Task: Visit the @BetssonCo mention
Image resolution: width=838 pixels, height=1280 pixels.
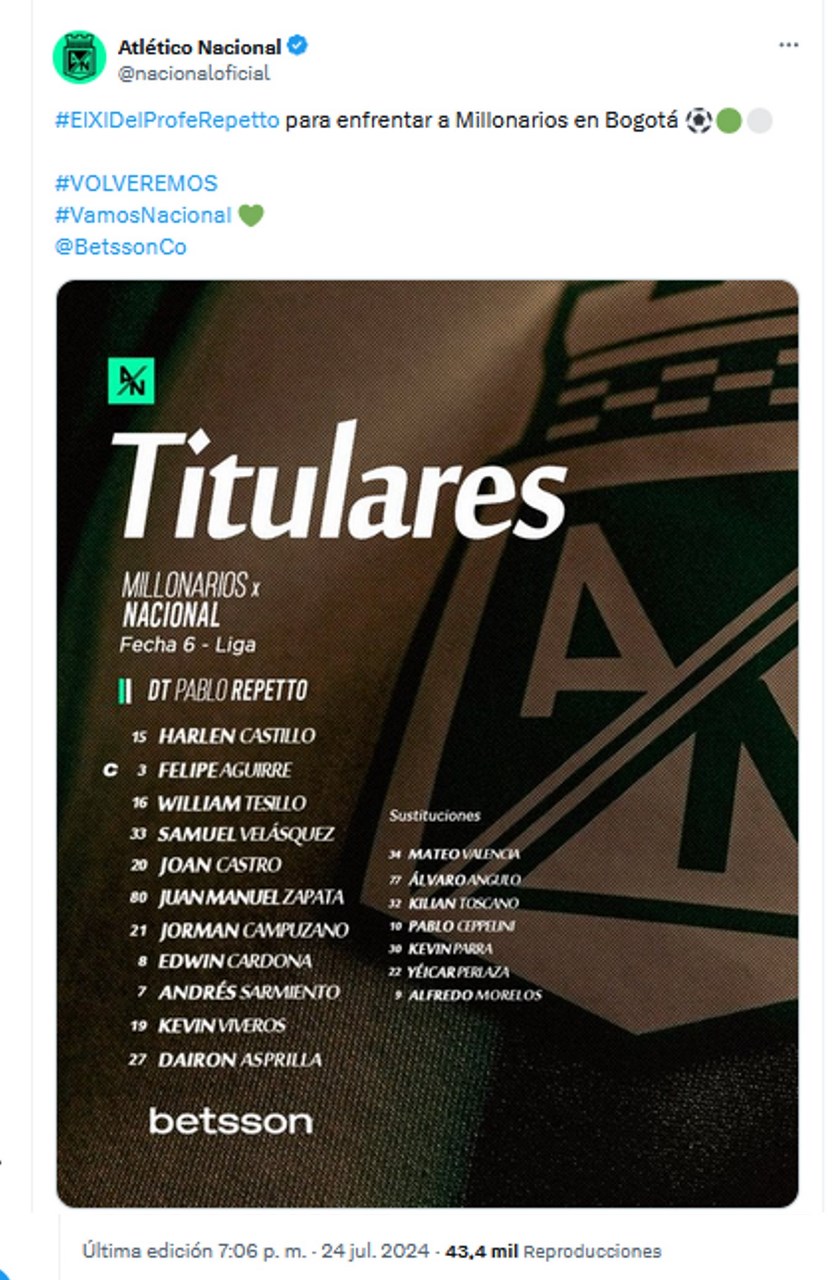Action: 120,247
